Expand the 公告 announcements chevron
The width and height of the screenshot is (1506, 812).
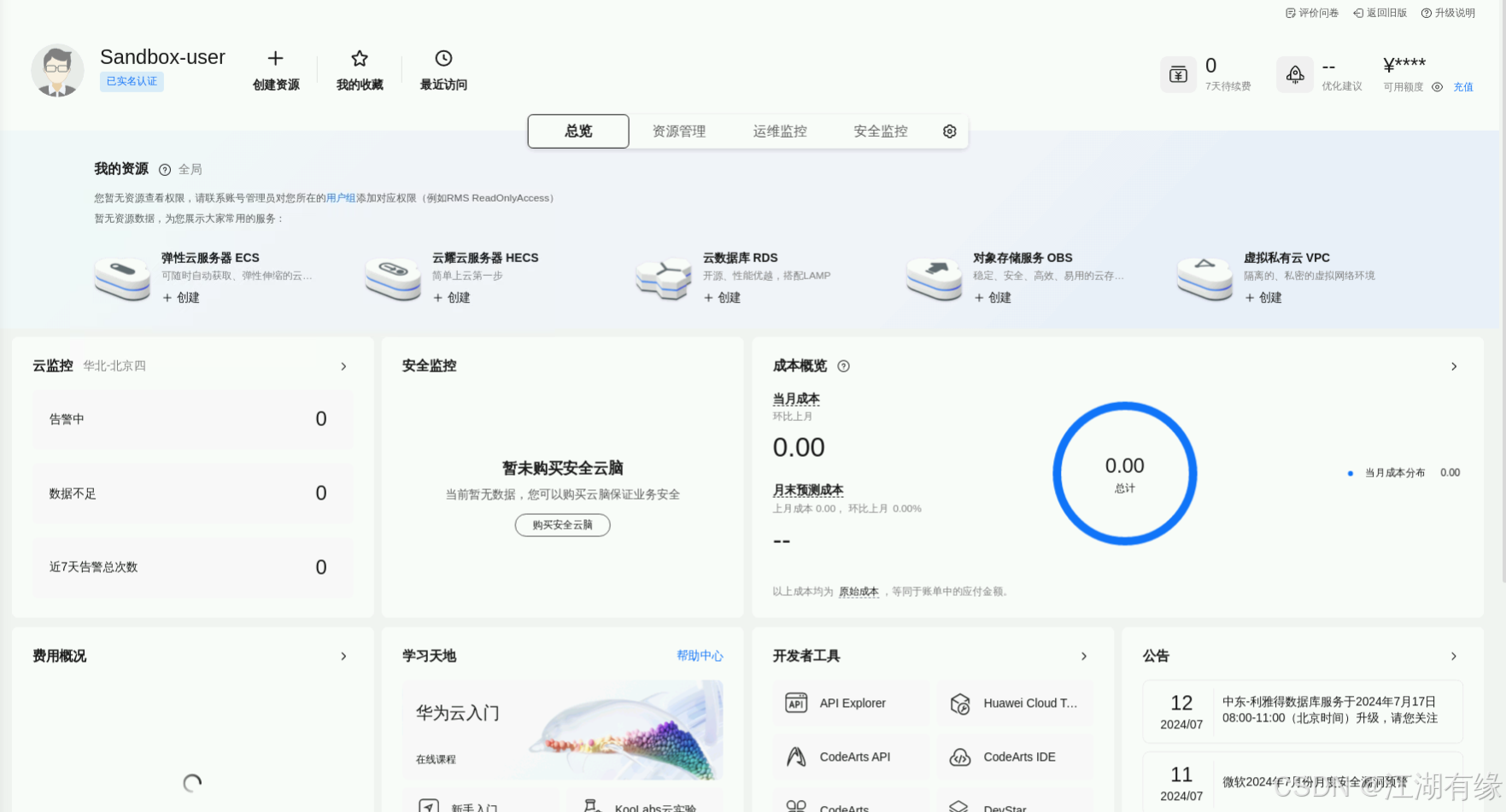[x=1454, y=656]
